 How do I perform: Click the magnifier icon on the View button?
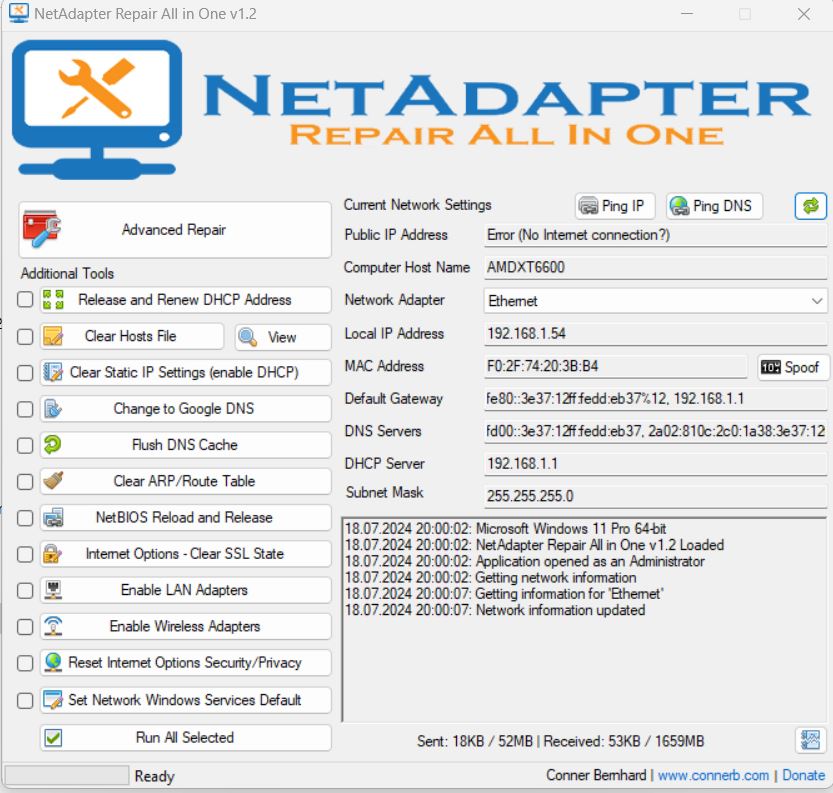coord(248,337)
